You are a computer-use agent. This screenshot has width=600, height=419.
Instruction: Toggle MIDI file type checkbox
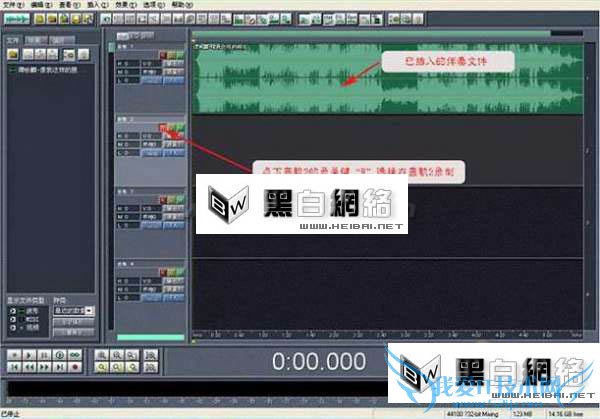(x=13, y=319)
